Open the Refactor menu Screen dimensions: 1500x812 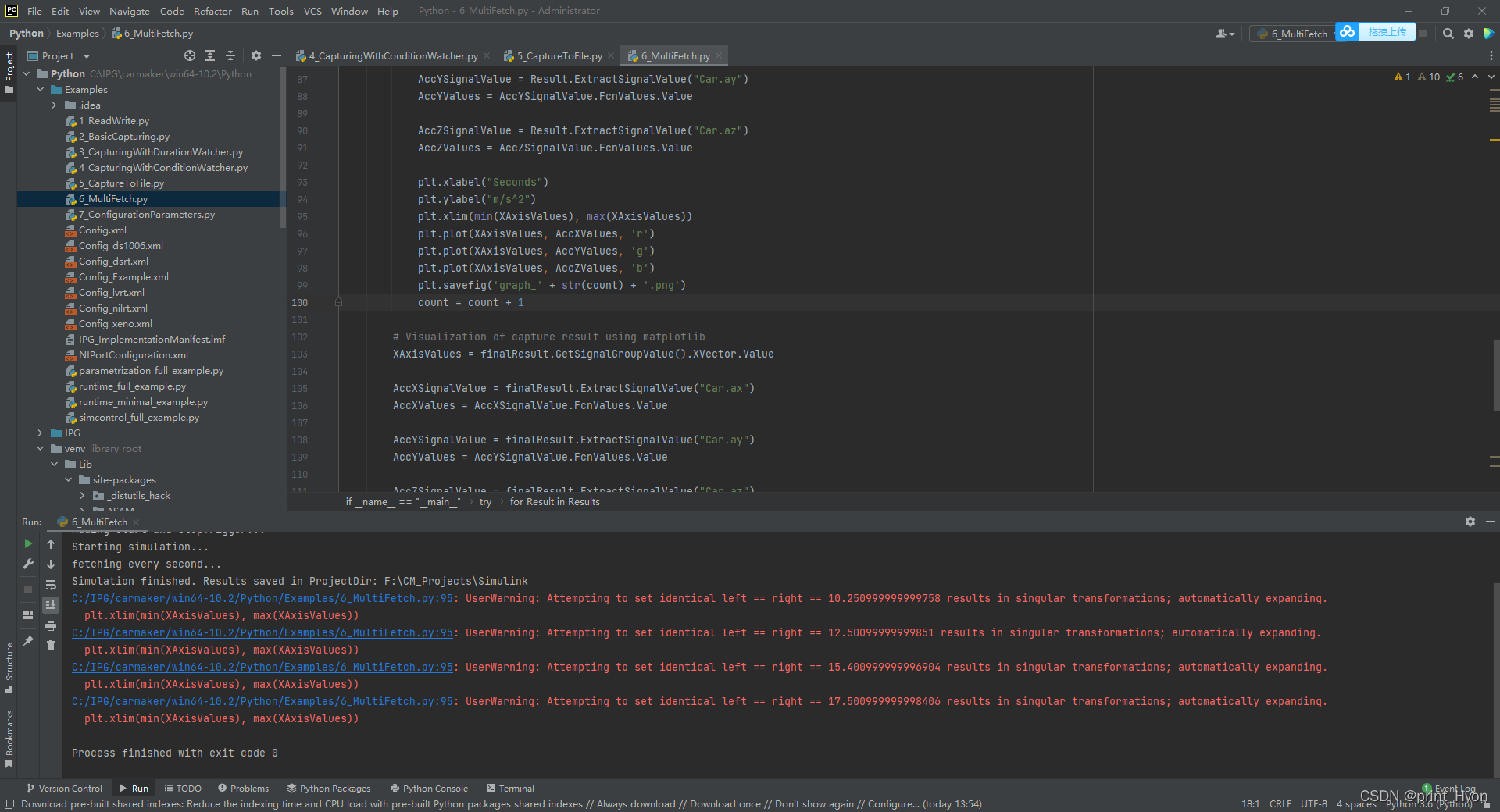click(x=212, y=11)
